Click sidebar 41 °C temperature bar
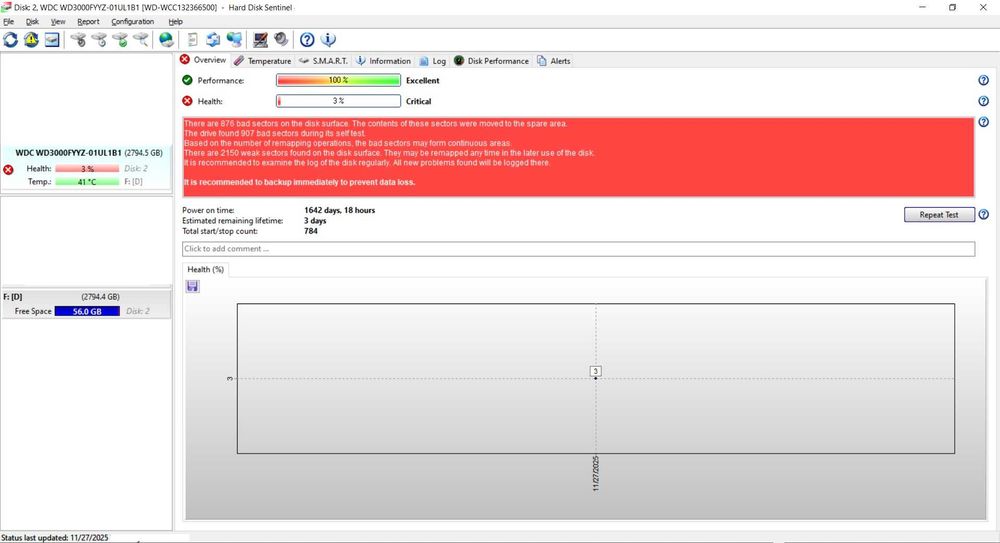Screen dimensions: 1000x543 tap(87, 182)
